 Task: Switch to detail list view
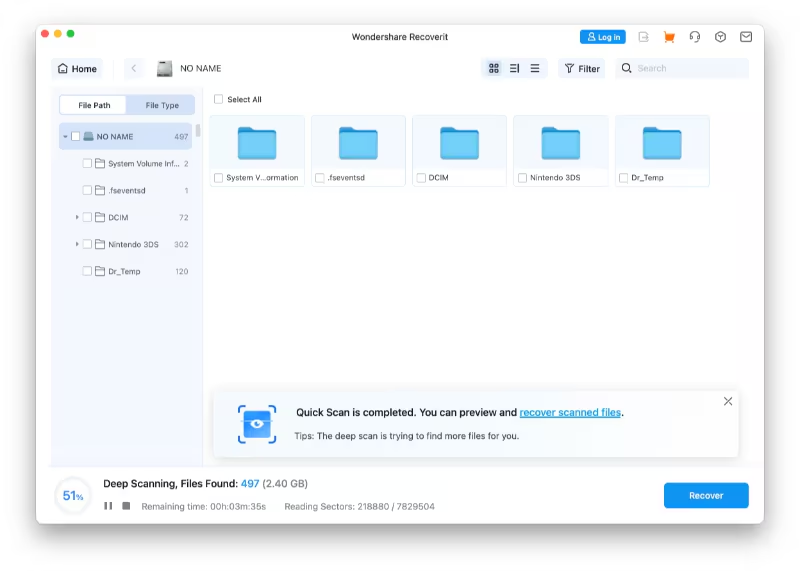click(x=514, y=68)
